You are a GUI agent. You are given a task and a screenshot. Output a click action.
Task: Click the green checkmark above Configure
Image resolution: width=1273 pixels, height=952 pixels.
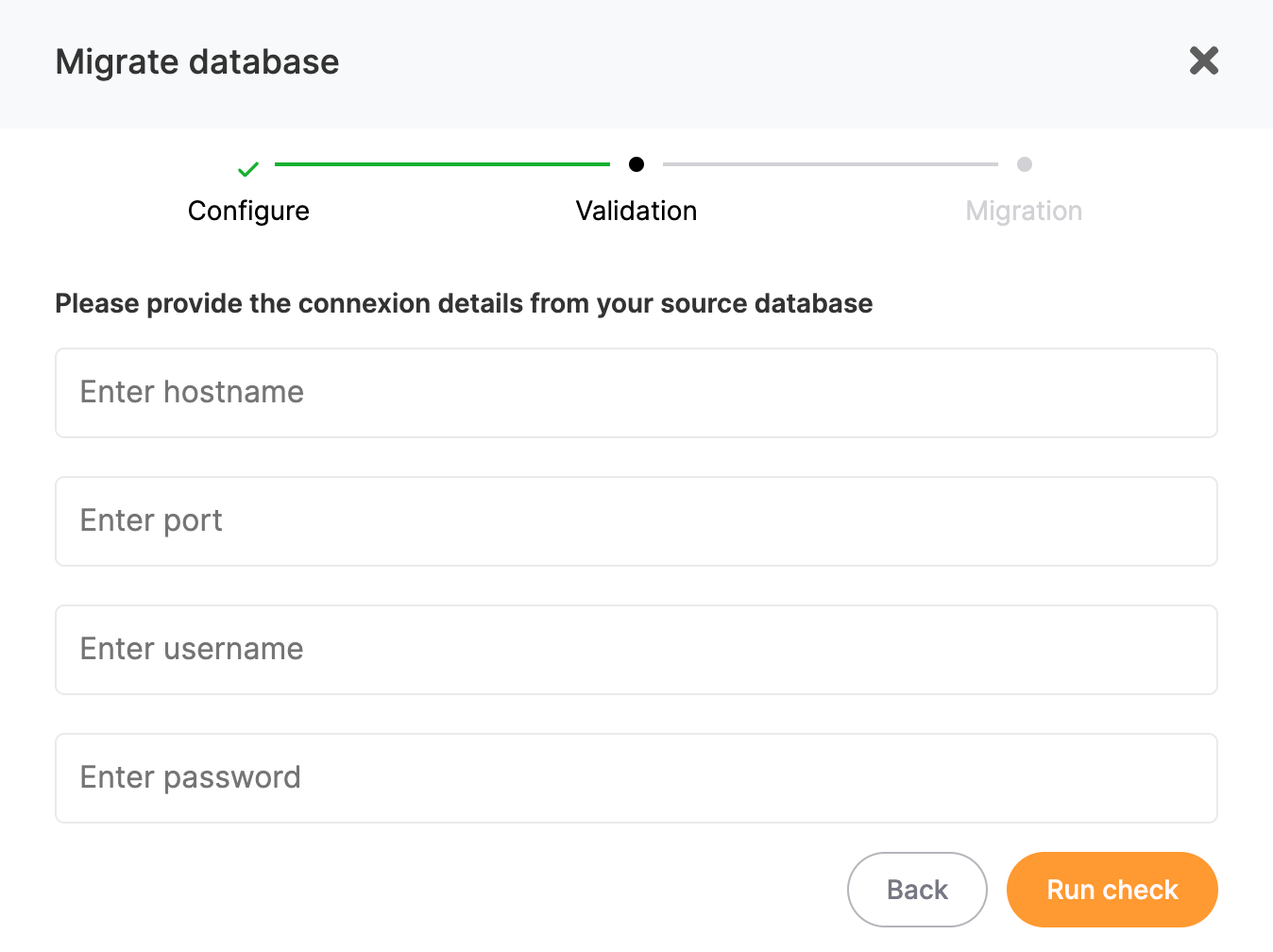click(248, 169)
